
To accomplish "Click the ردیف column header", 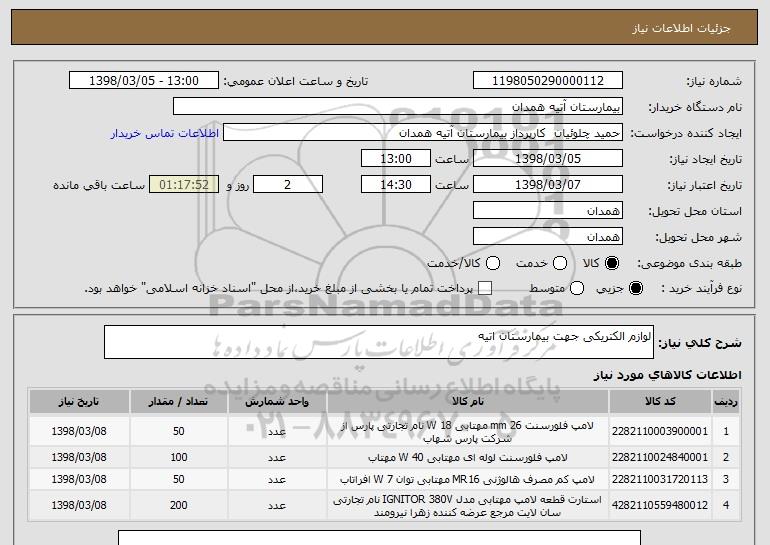I will point(726,402).
